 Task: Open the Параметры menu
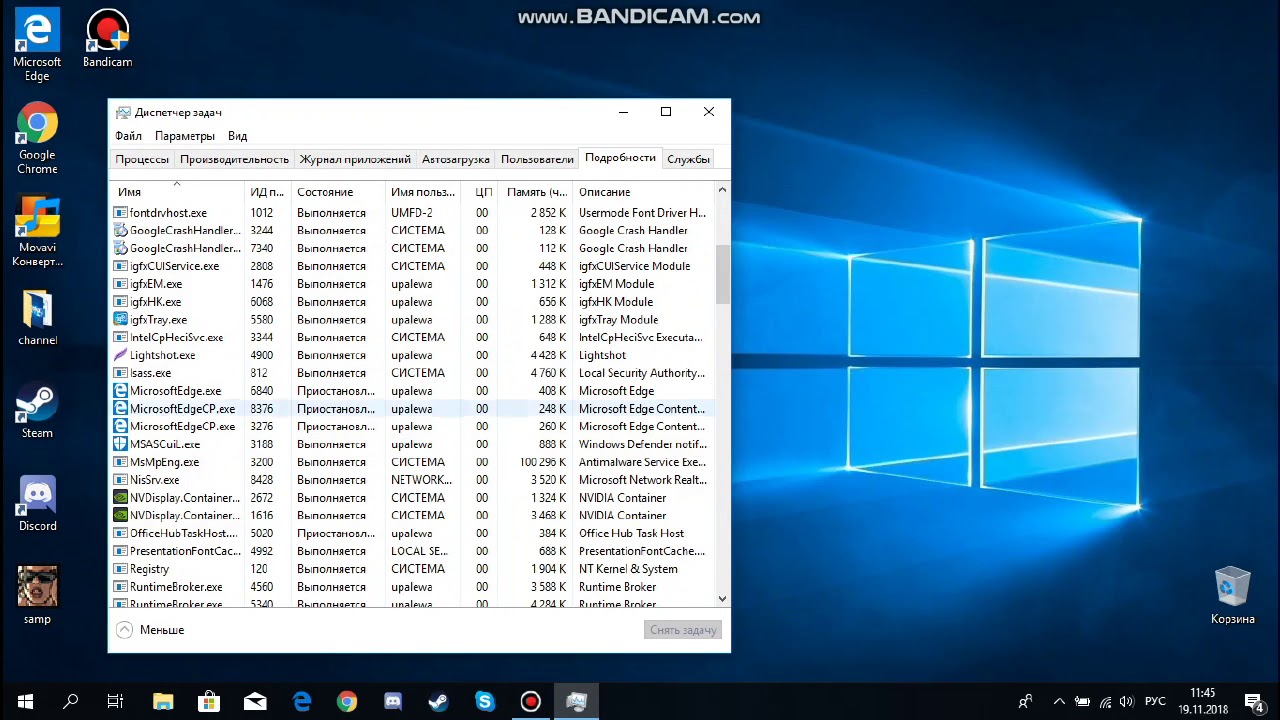pos(185,136)
